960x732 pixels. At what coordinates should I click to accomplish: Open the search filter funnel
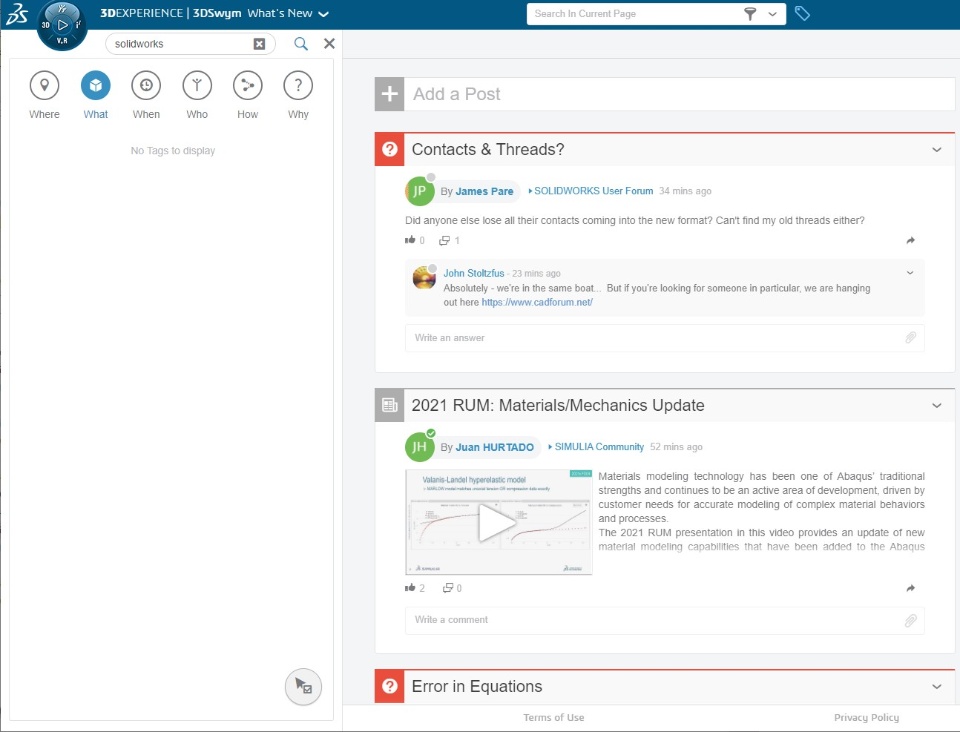[x=750, y=14]
